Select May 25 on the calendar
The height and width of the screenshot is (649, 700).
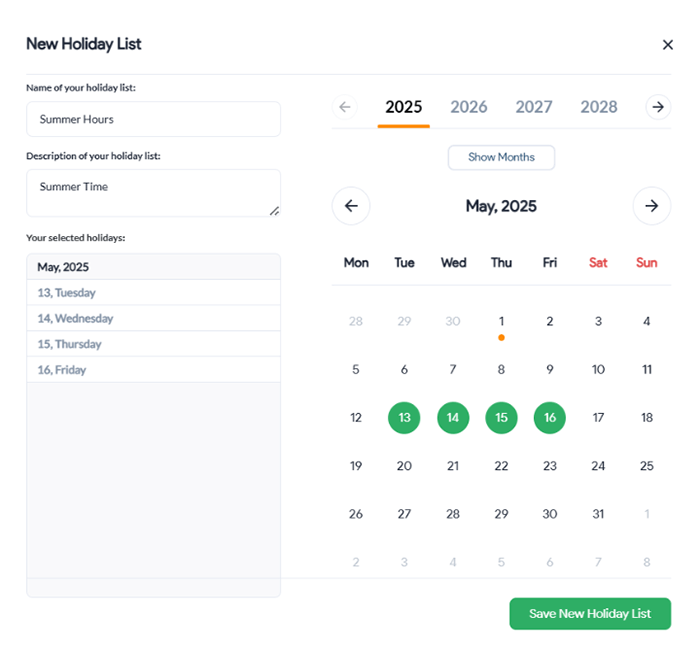(646, 466)
